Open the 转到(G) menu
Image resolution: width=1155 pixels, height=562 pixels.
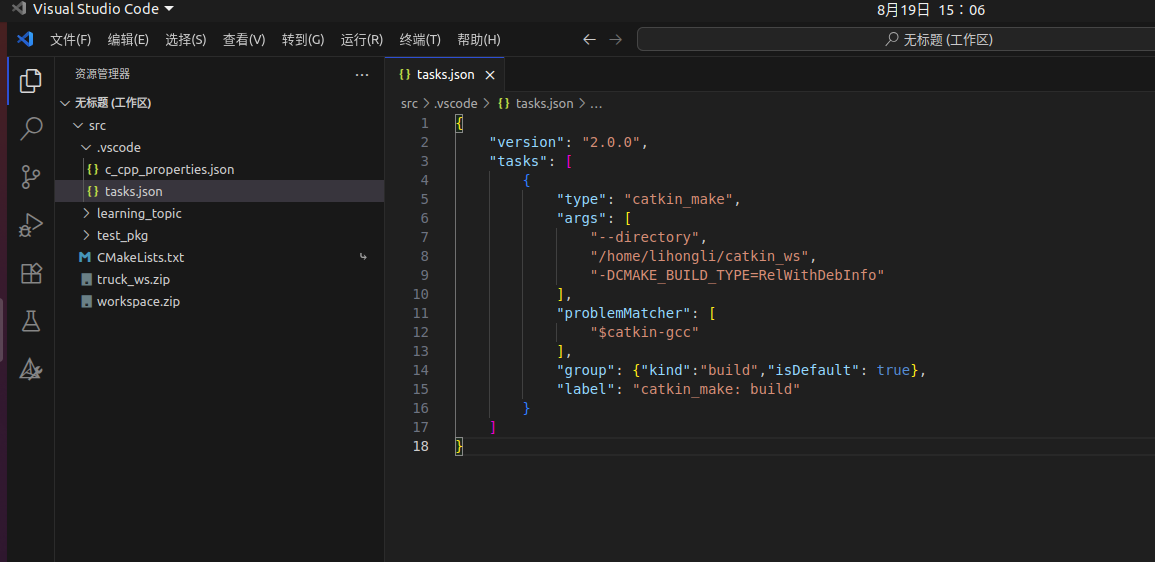pyautogui.click(x=303, y=40)
